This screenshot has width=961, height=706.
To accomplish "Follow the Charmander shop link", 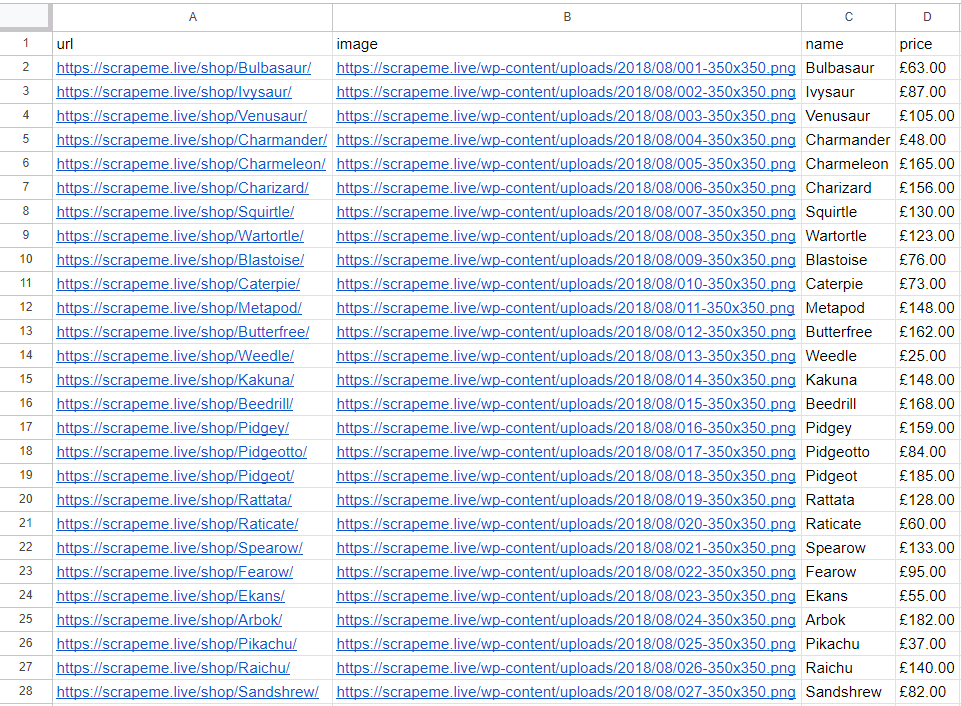I will tap(192, 140).
